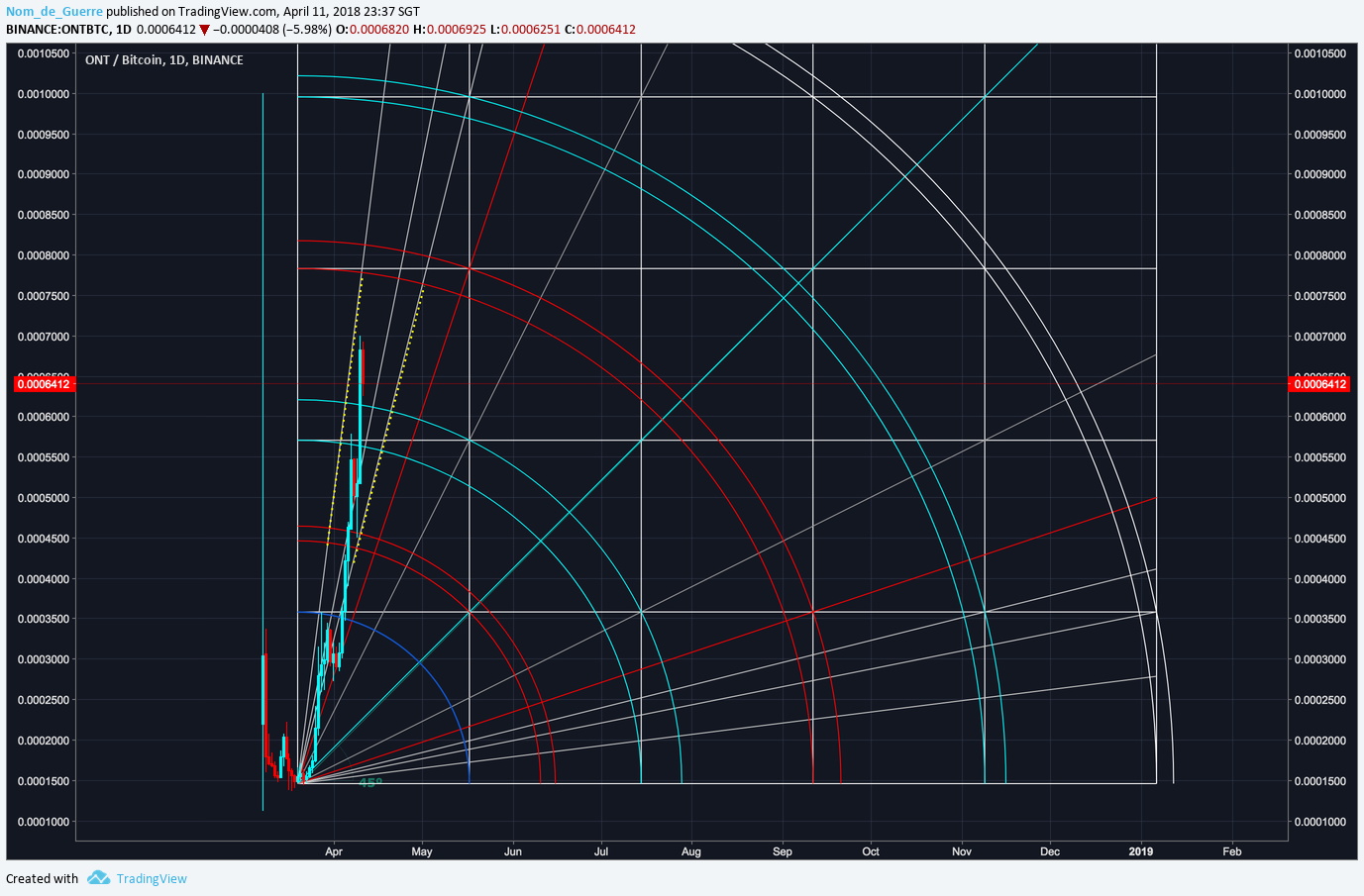The width and height of the screenshot is (1364, 896).
Task: Click the May label on time axis
Action: pyautogui.click(x=422, y=851)
